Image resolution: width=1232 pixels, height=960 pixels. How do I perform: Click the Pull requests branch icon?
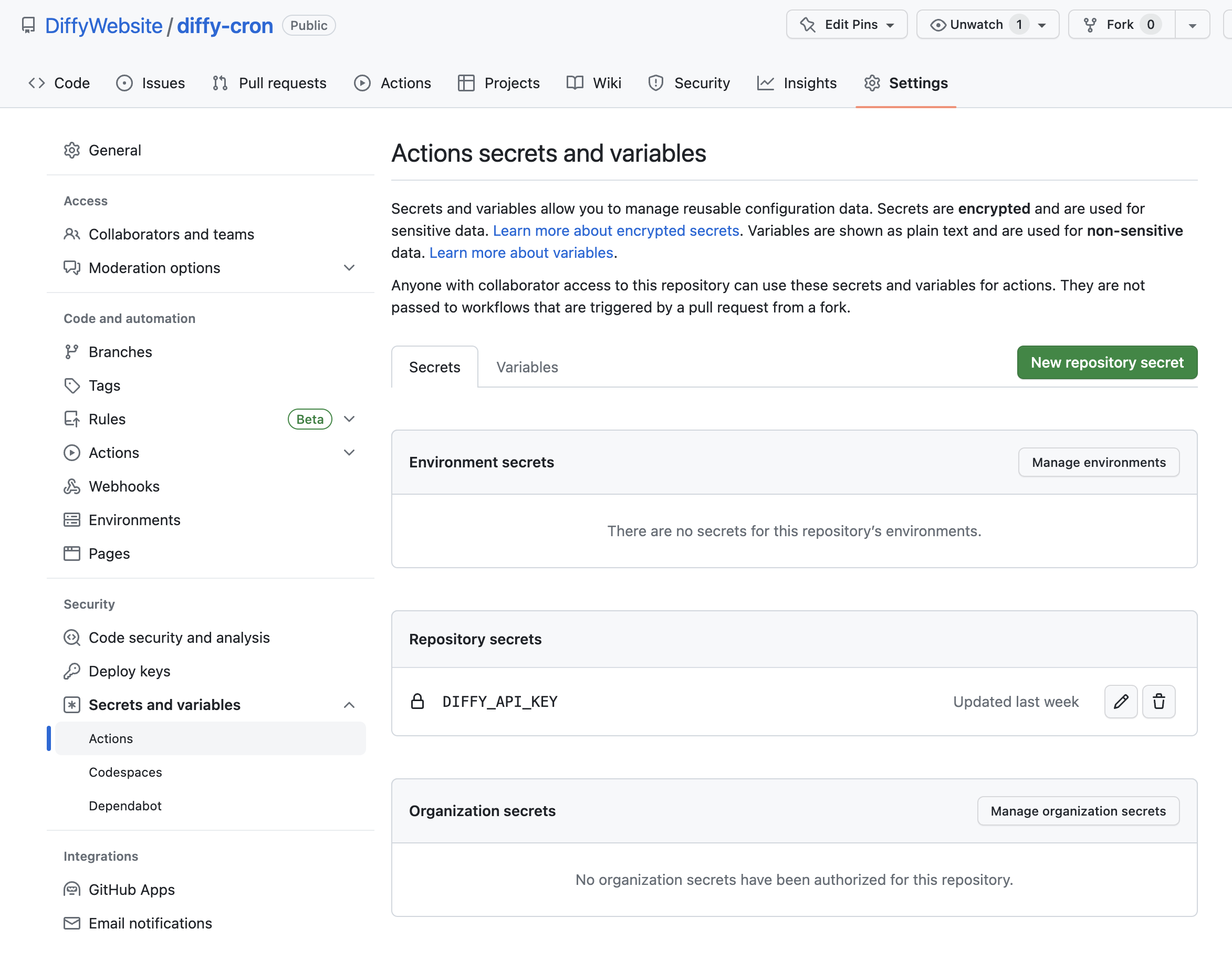(x=220, y=83)
